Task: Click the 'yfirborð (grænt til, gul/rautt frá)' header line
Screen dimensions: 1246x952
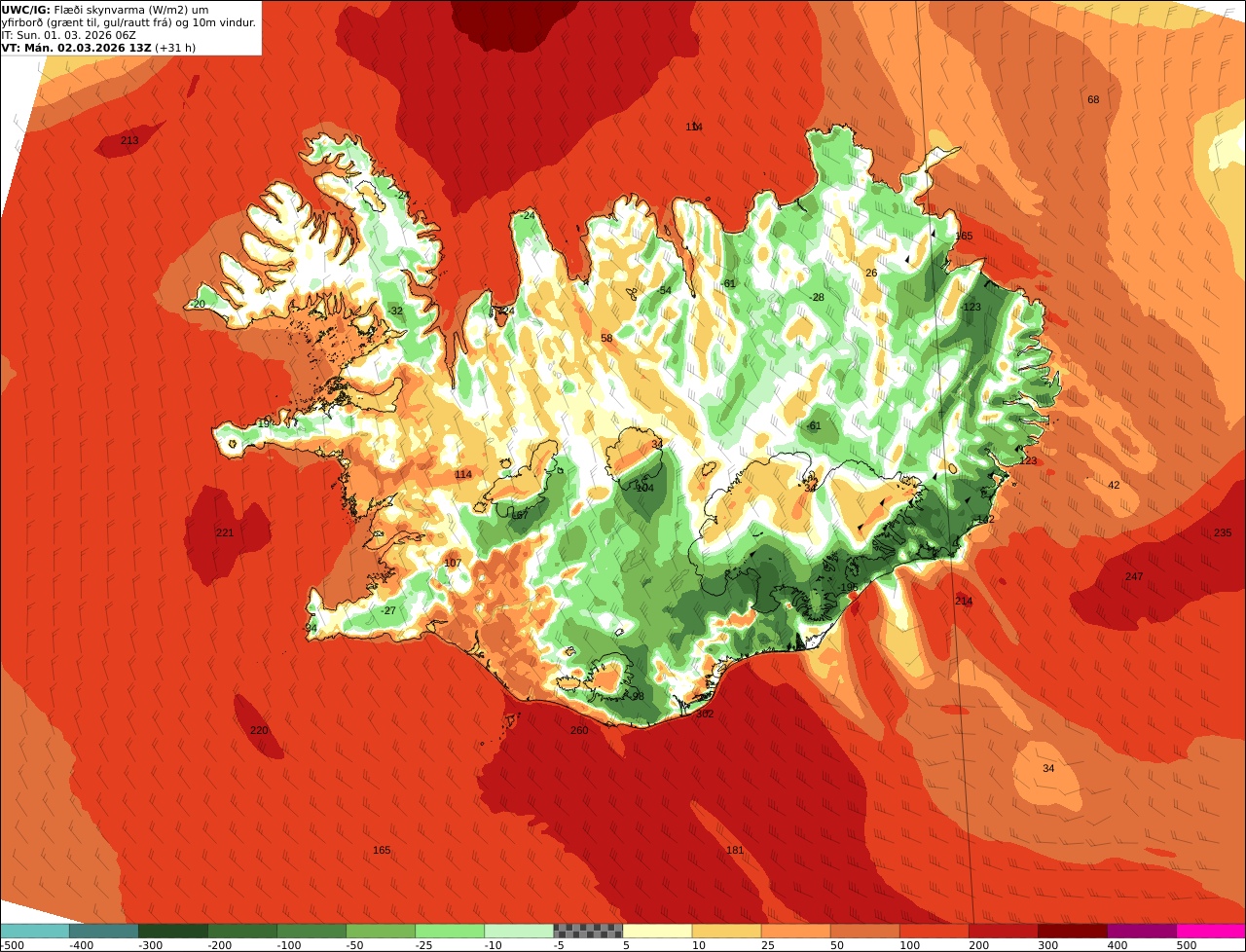Action: [x=129, y=21]
